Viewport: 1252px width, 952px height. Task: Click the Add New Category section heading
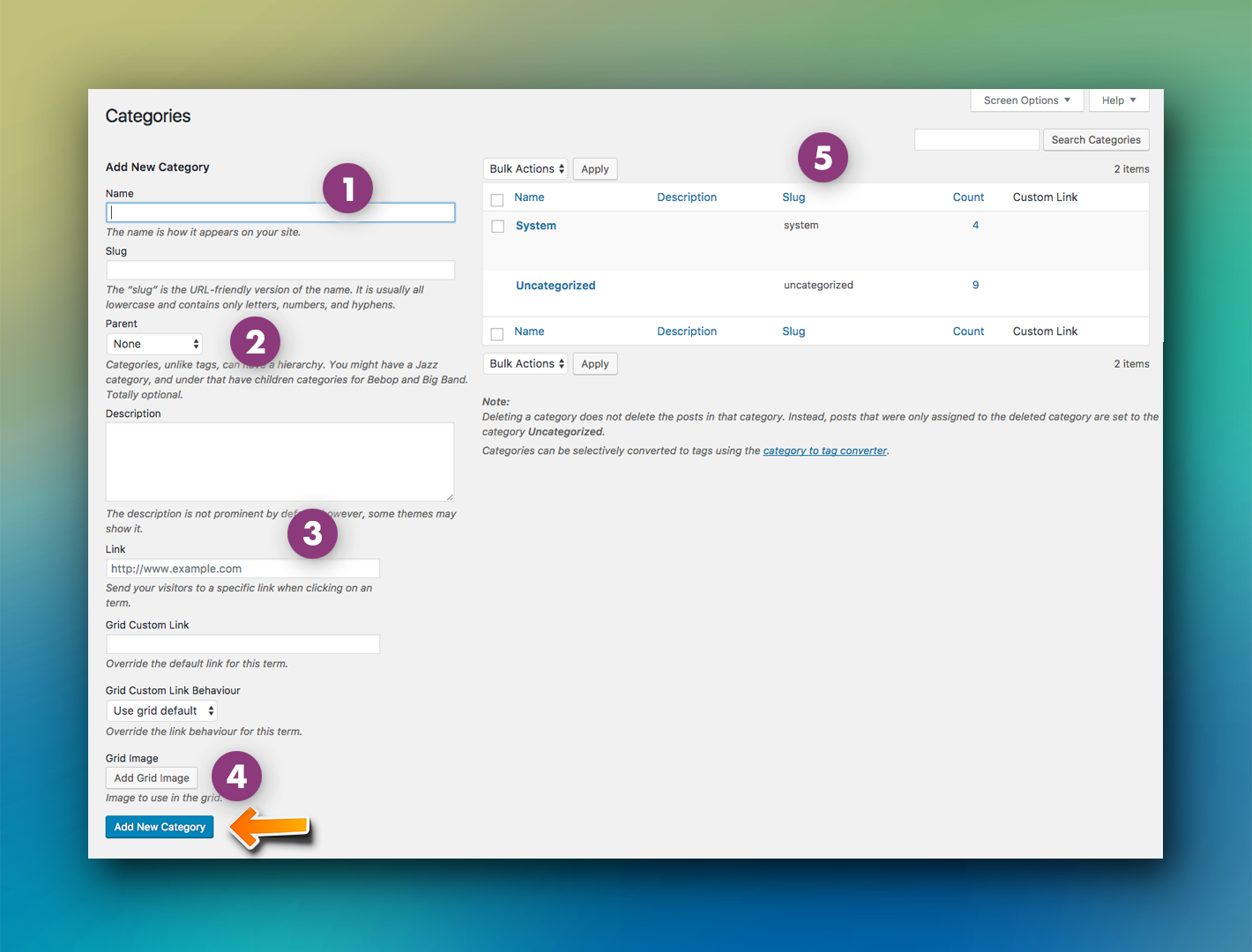[x=158, y=167]
